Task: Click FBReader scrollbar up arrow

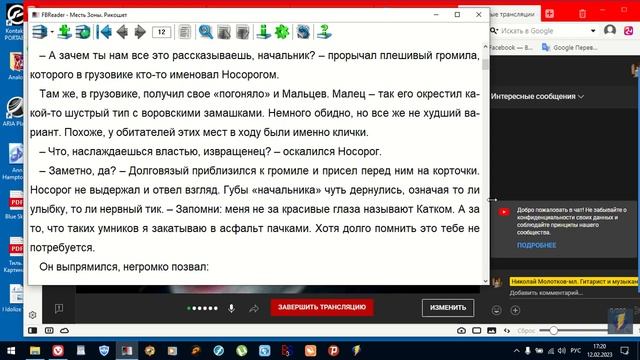Action: coord(485,47)
